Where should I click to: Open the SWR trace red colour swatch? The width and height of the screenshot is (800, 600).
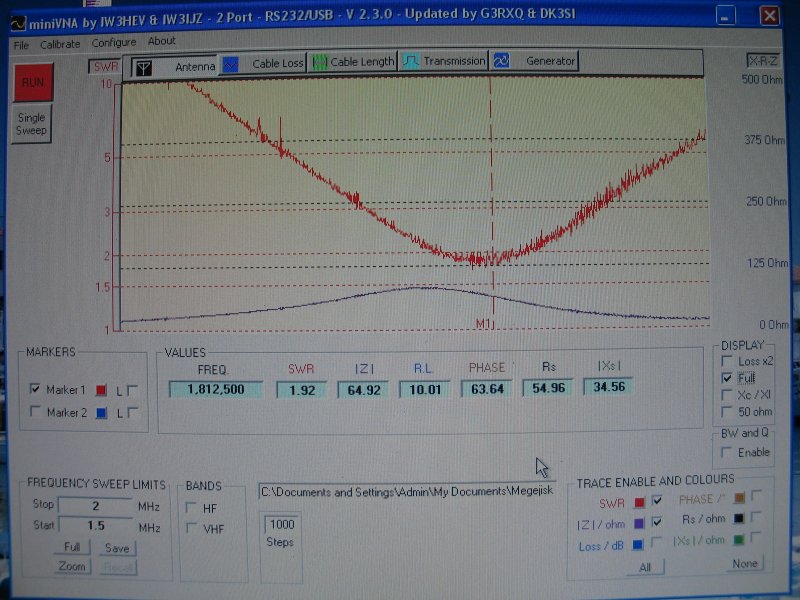coord(639,503)
